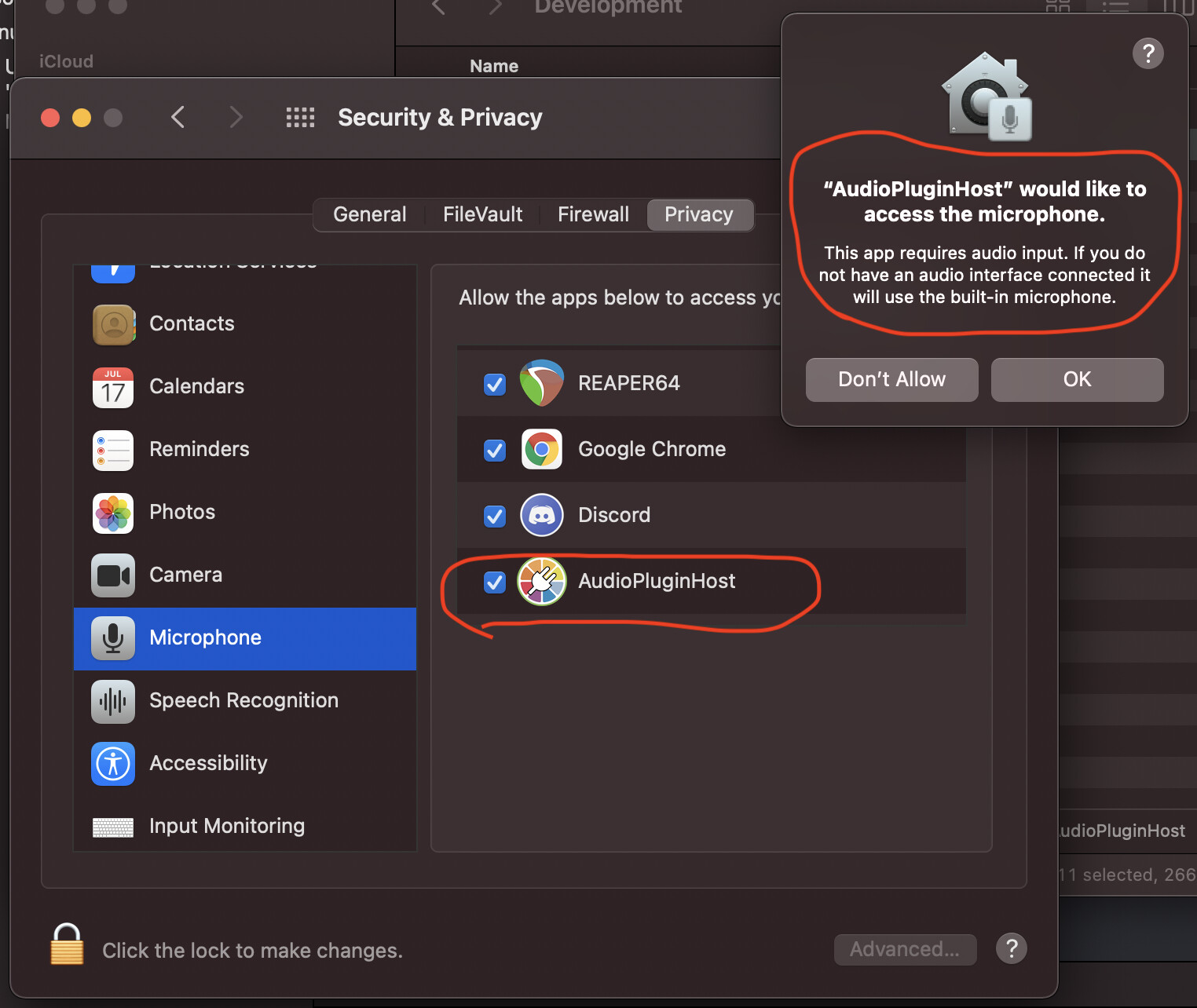Choose Photos in the privacy sidebar
Image resolution: width=1197 pixels, height=1008 pixels.
tap(245, 513)
